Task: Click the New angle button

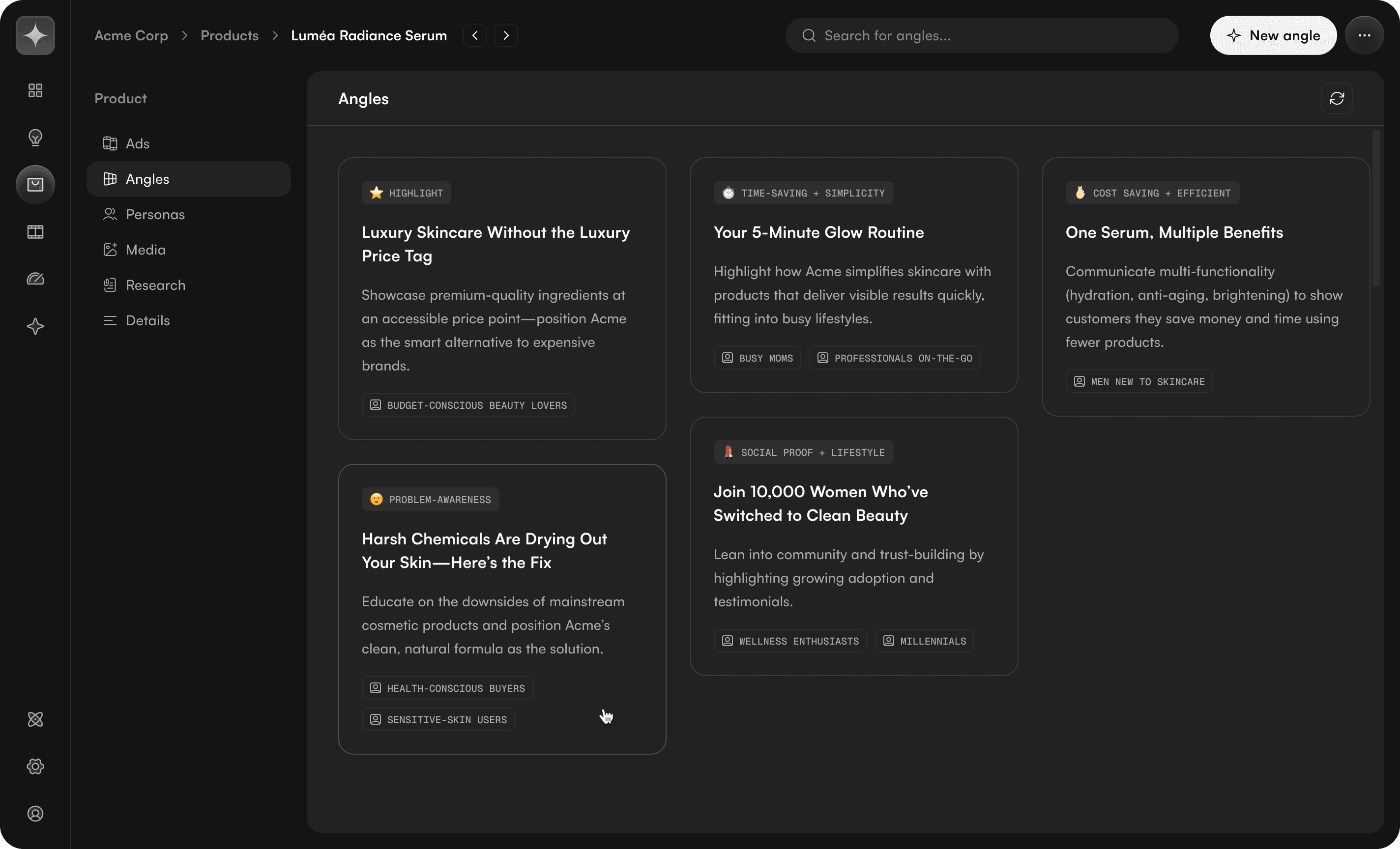Action: (1273, 35)
